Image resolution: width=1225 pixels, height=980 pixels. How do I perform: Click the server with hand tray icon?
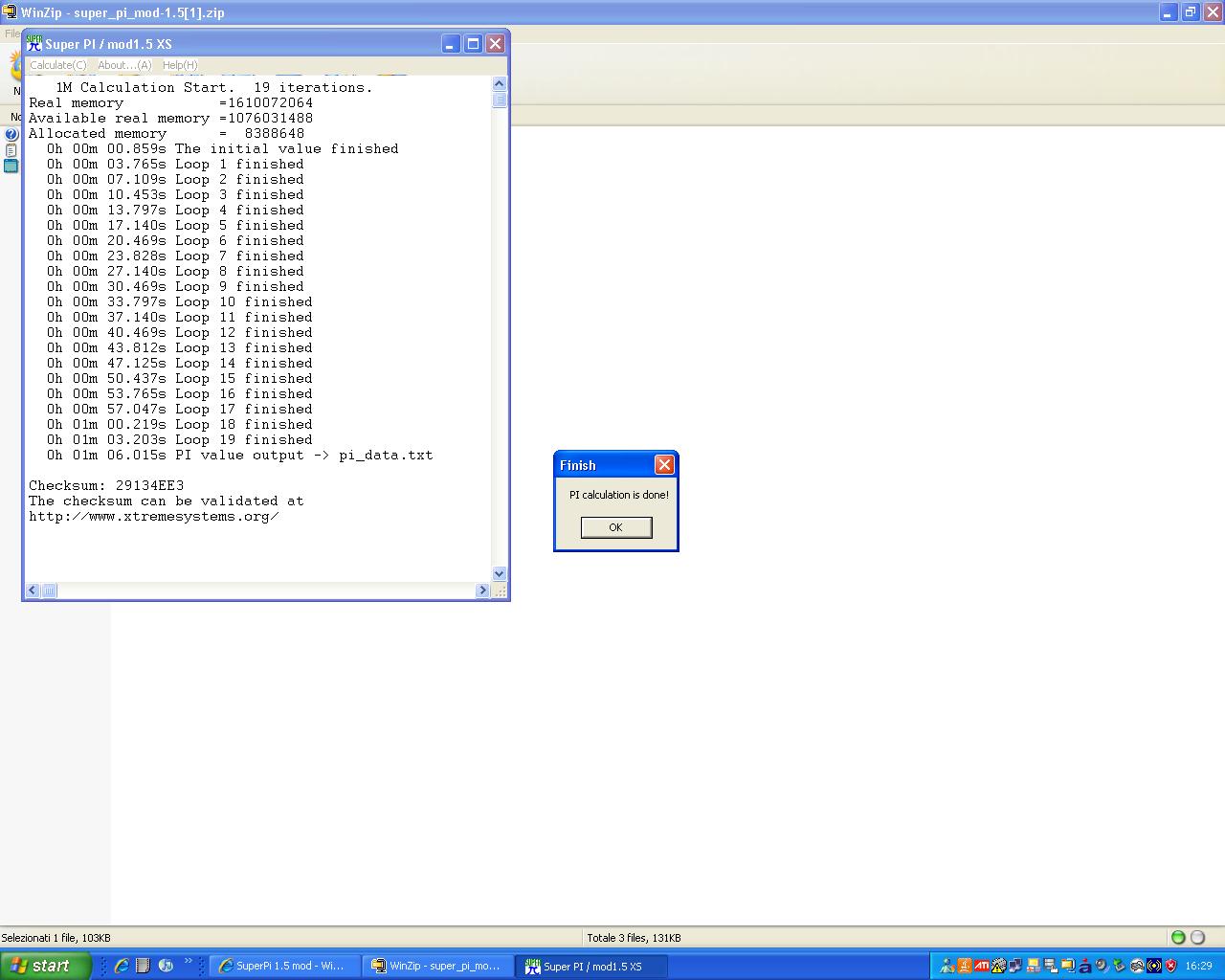(1051, 966)
